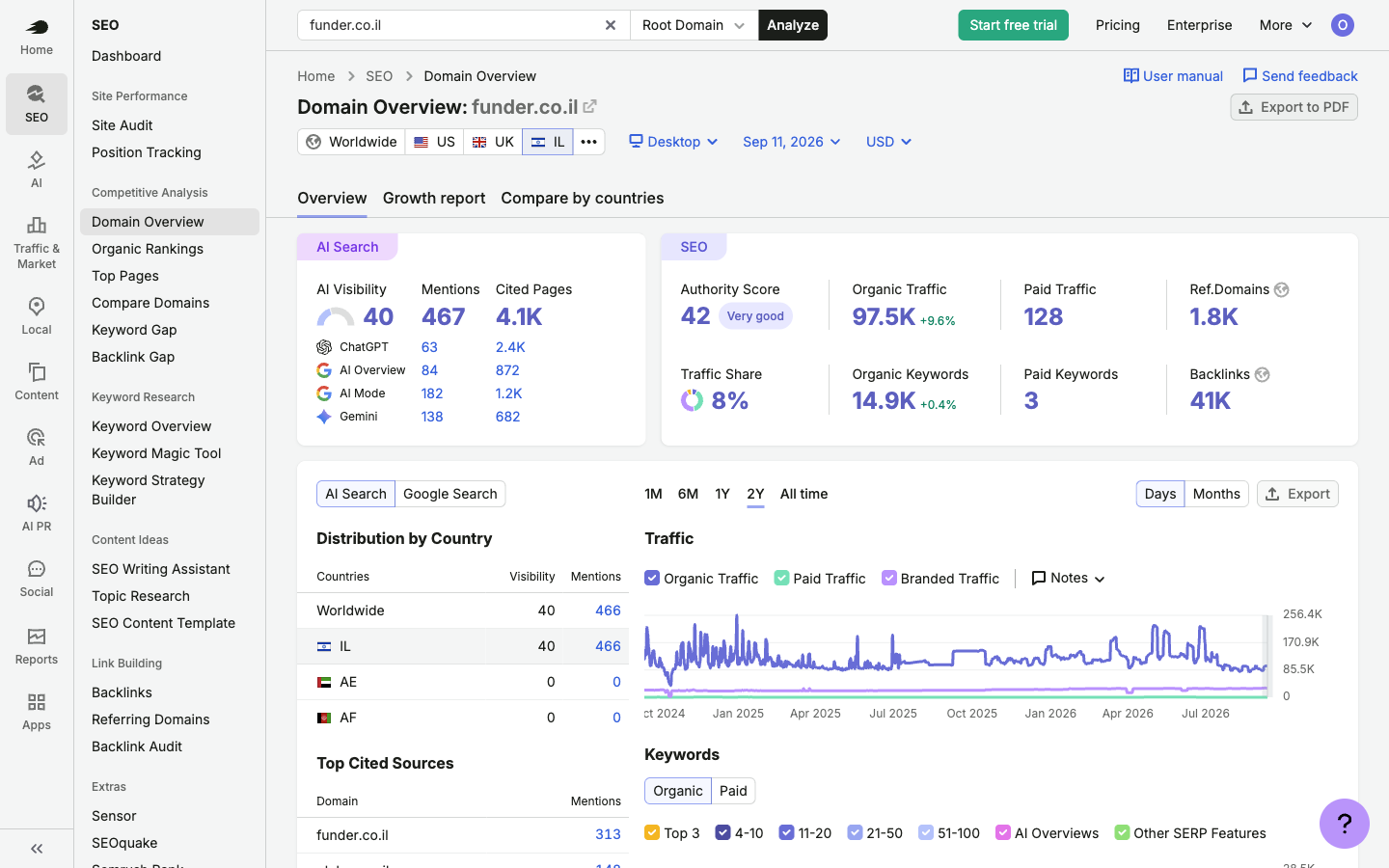Click the AI Visibility gauge icon
Viewport: 1389px width, 868px height.
click(x=336, y=317)
